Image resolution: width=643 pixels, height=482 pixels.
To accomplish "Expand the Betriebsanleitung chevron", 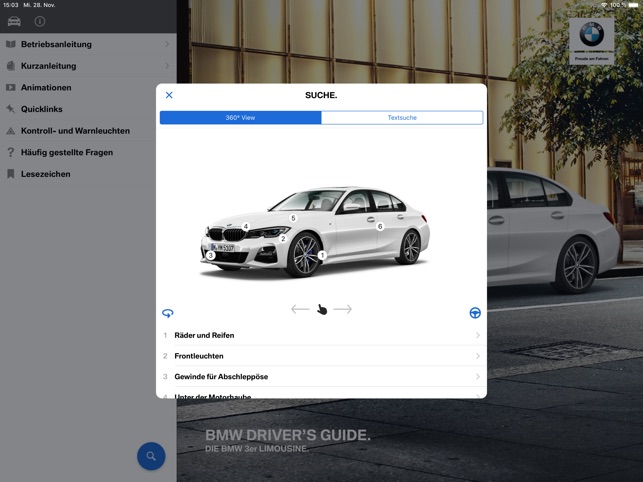I will click(167, 44).
